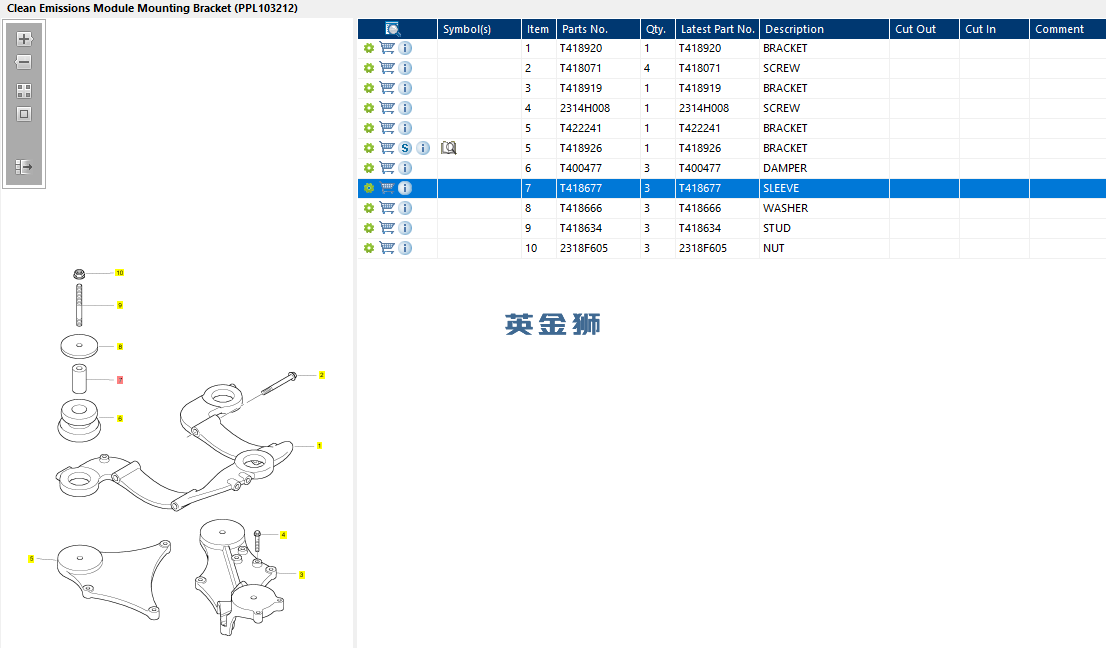Add T418634 STUD to cart

pos(387,228)
